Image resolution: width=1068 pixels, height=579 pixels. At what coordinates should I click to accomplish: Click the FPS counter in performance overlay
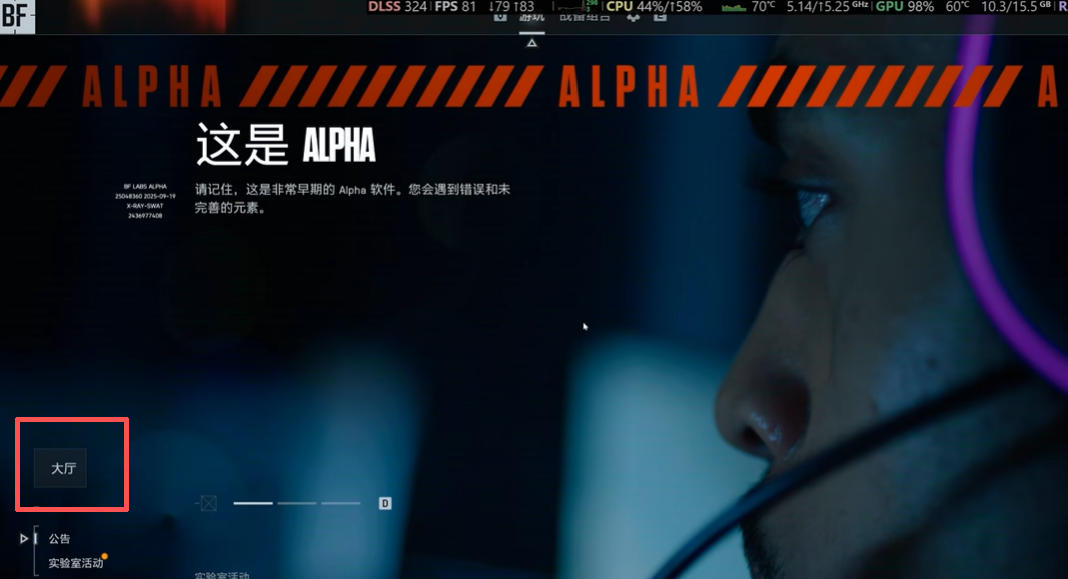[x=455, y=7]
